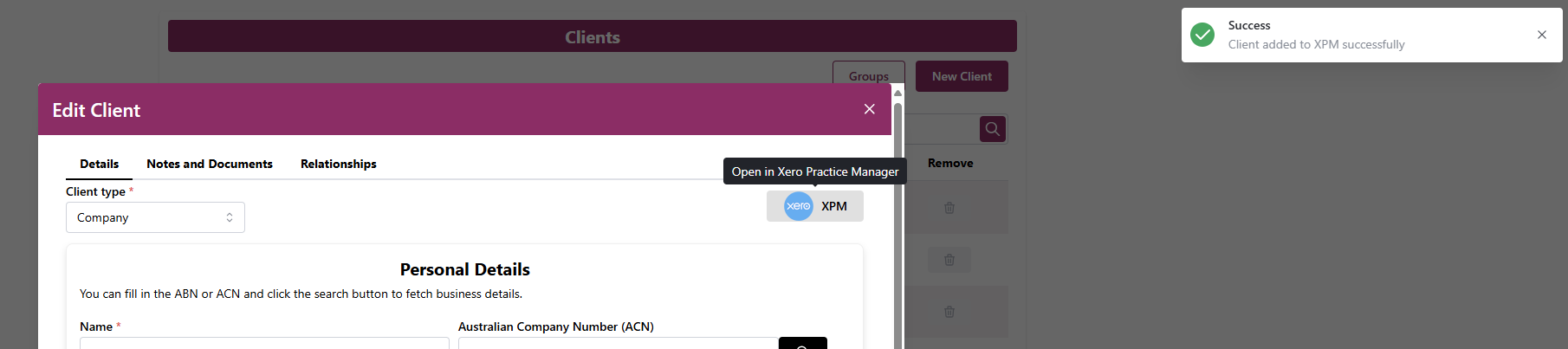Click the Remove column header
The height and width of the screenshot is (349, 1568).
(950, 163)
